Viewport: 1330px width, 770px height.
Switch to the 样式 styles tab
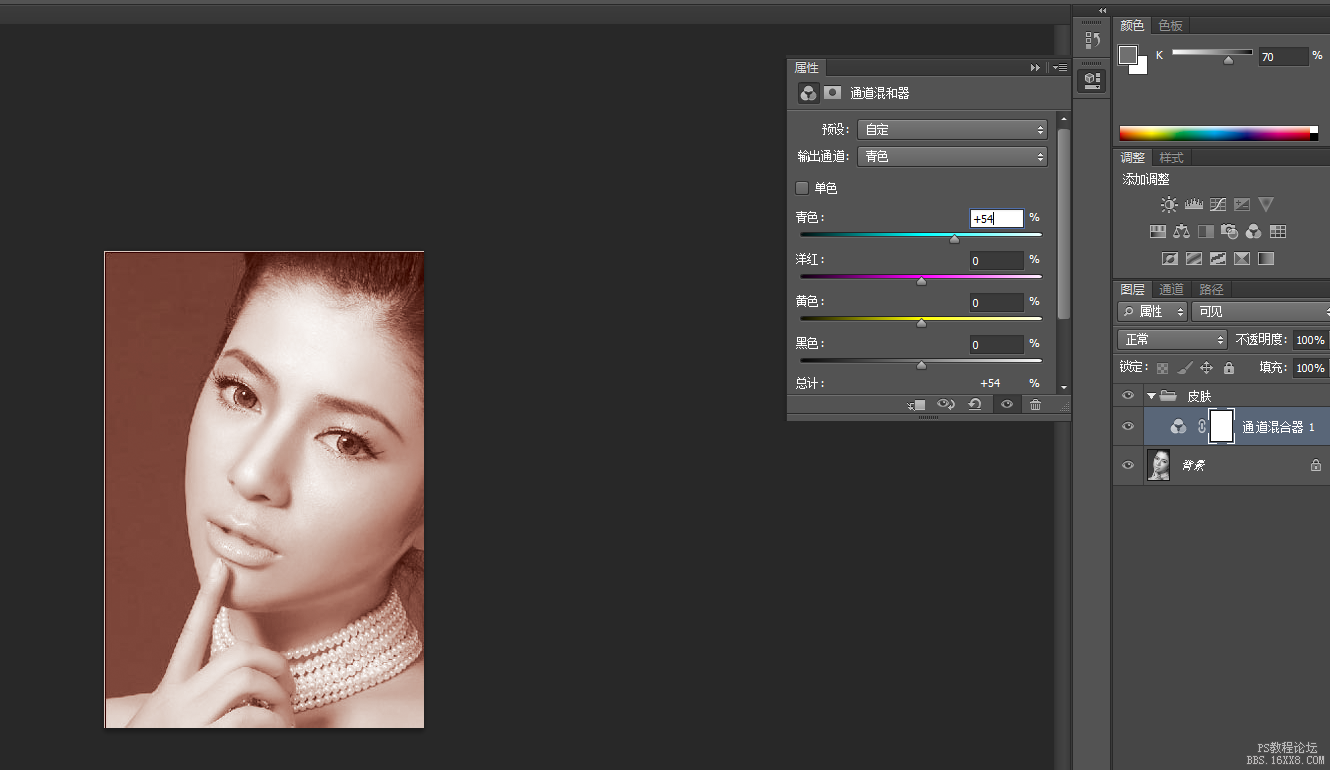1171,158
